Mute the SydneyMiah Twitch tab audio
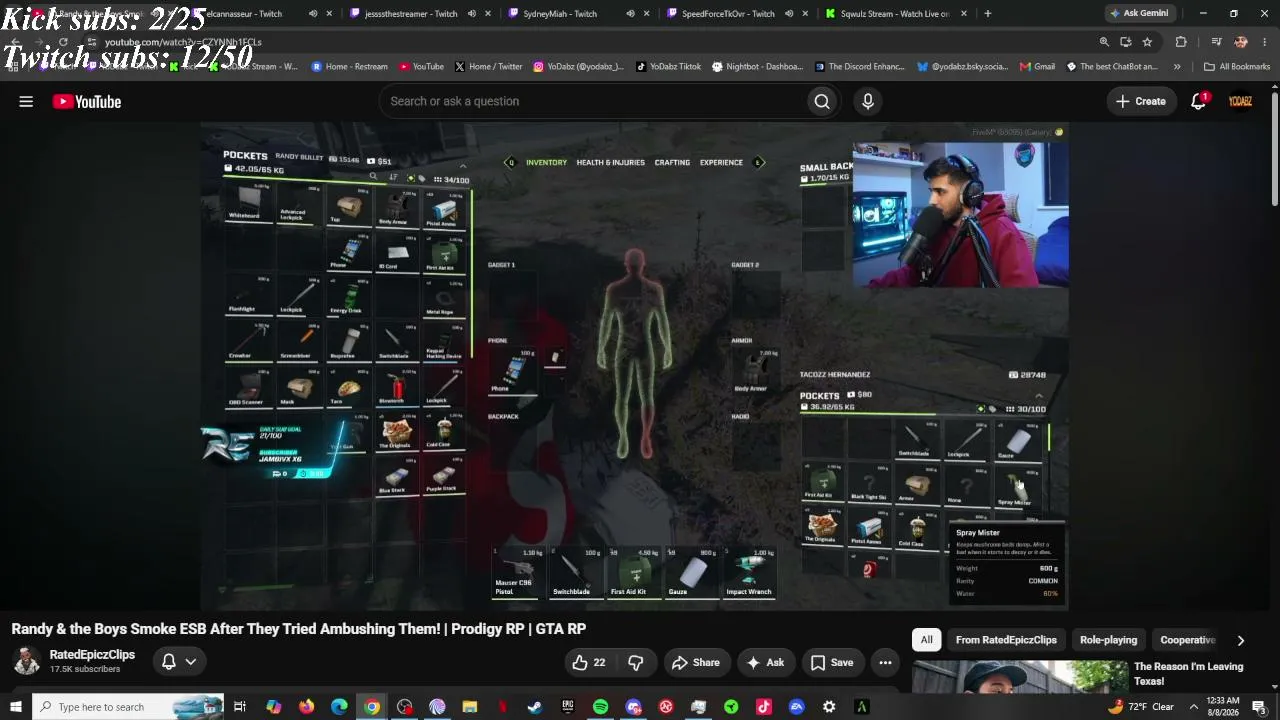 (x=630, y=14)
